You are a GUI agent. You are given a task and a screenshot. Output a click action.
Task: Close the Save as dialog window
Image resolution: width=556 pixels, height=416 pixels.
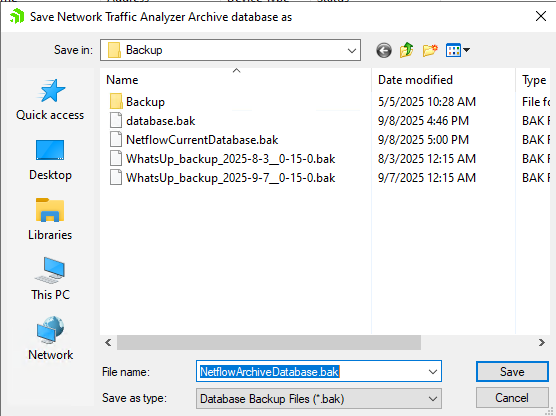pos(541,16)
